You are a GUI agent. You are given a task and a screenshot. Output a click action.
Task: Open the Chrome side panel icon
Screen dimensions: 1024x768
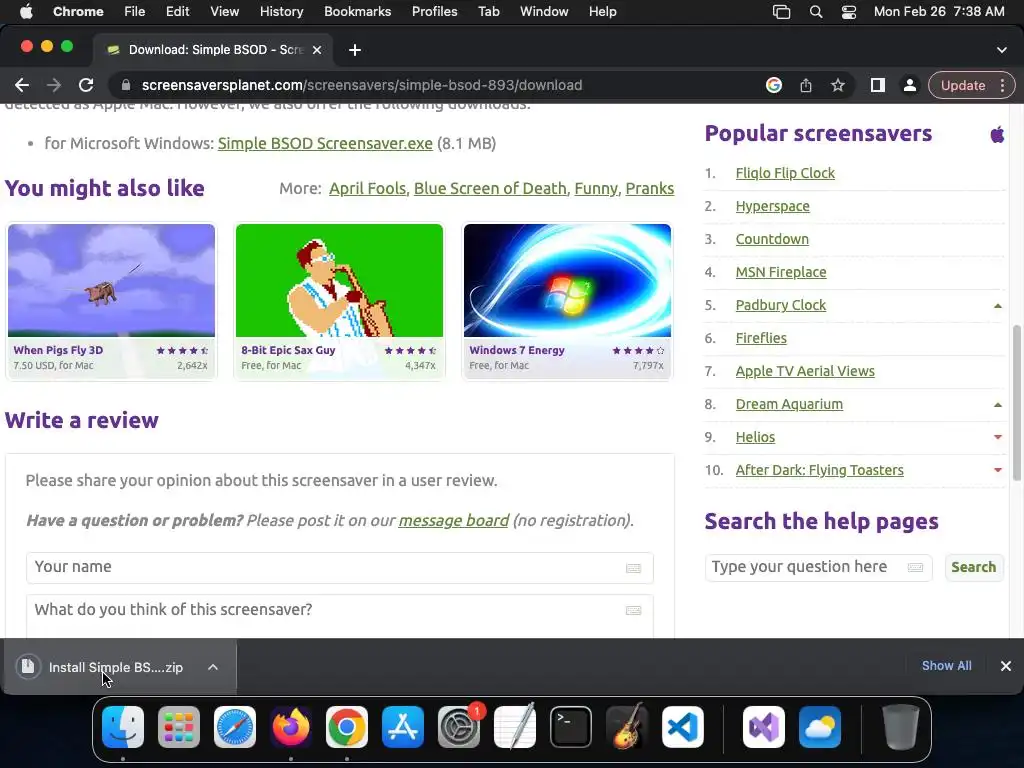[878, 86]
